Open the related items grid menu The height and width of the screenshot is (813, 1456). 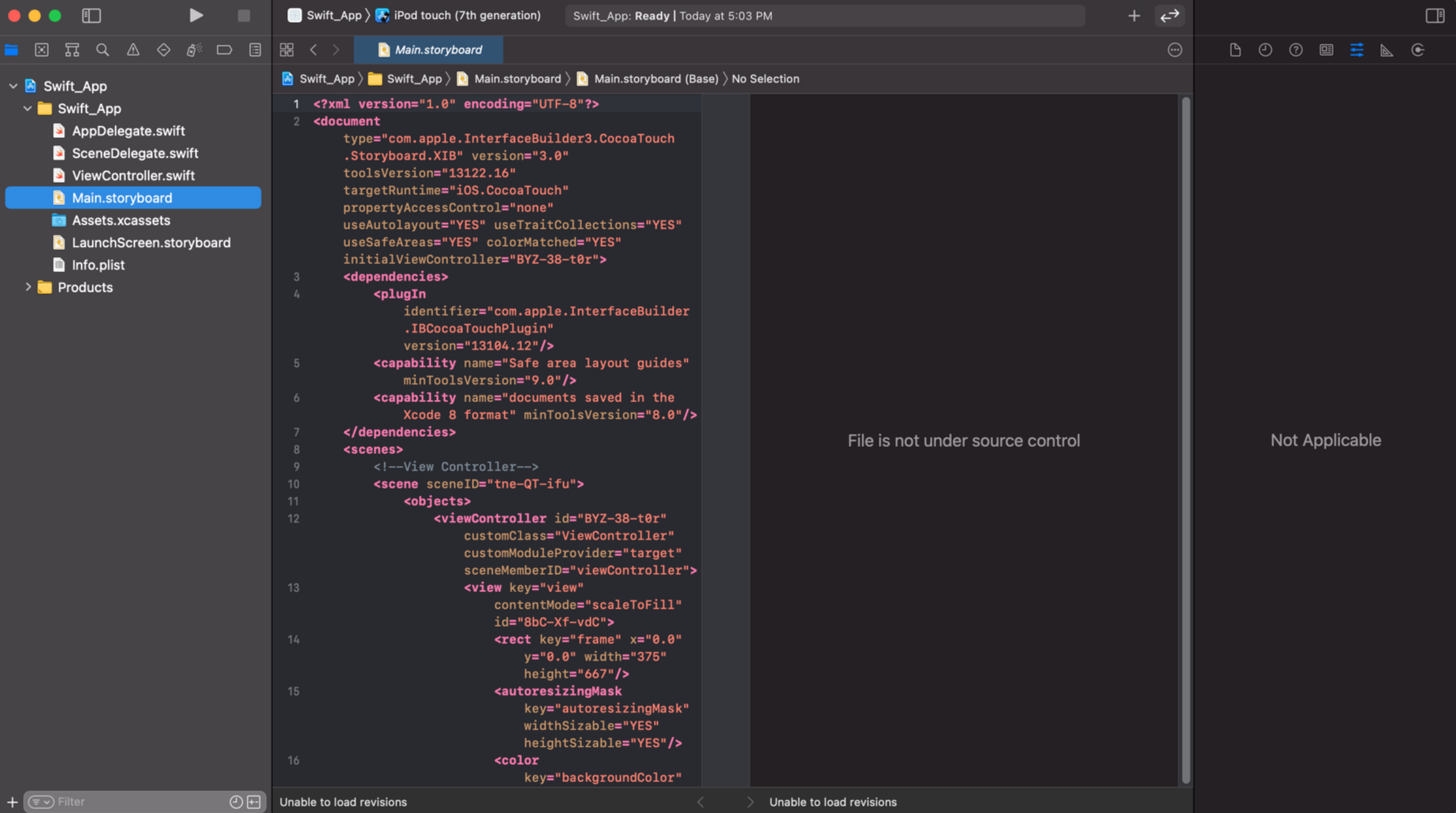(286, 50)
